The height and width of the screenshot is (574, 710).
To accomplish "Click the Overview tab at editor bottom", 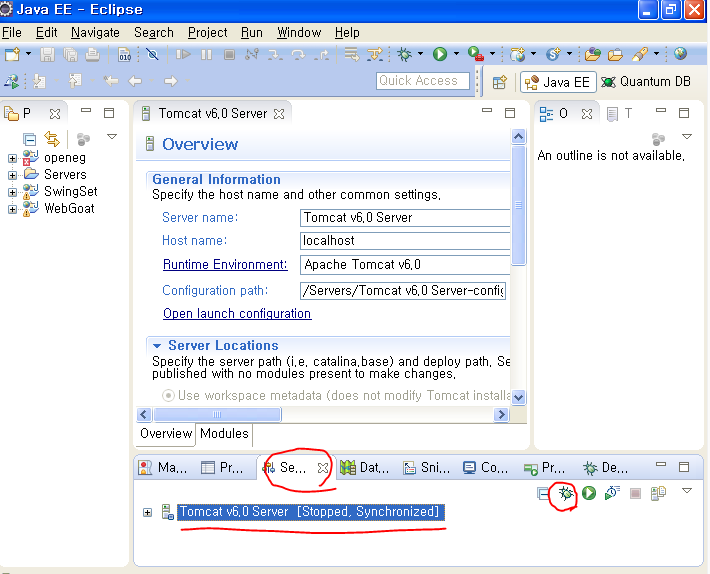I will (166, 434).
